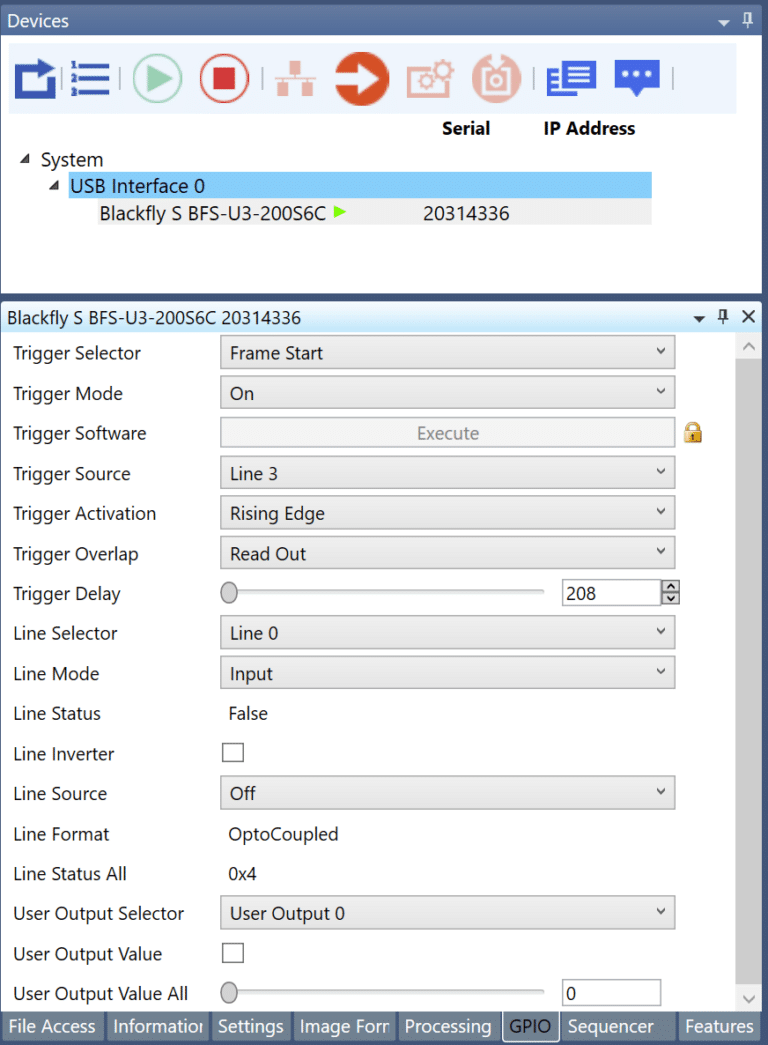768x1045 pixels.
Task: Click the green streaming arrow next to Blackfly S
Action: 339,212
